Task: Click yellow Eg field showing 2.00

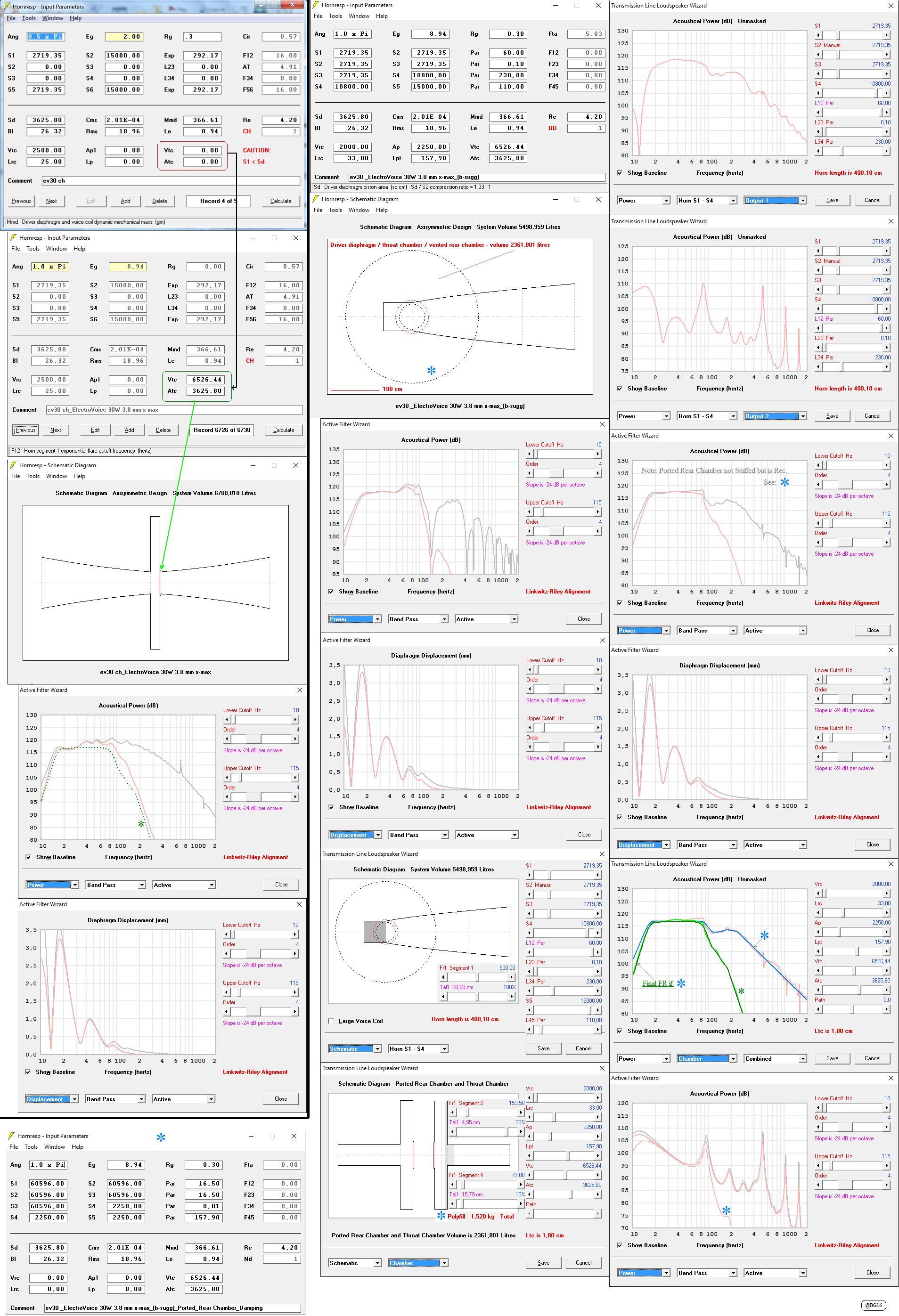Action: point(124,36)
